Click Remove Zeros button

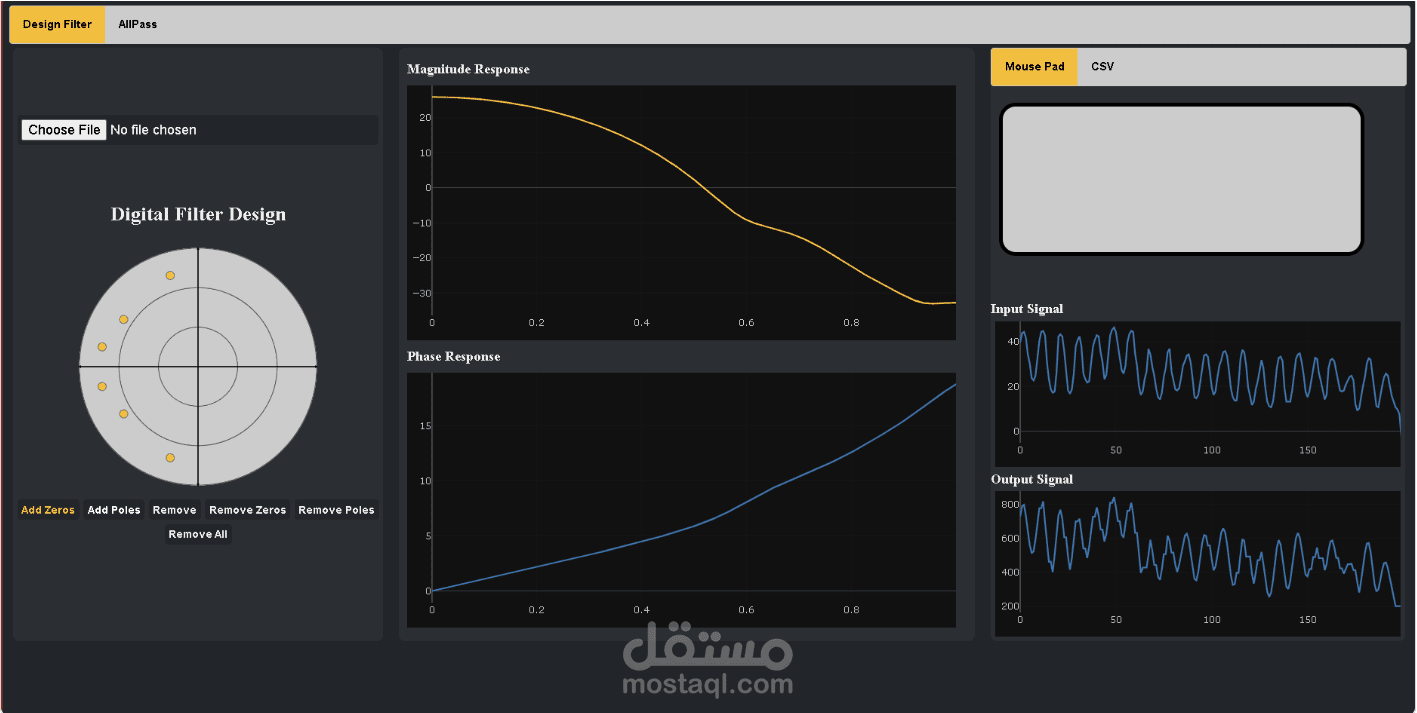click(247, 510)
